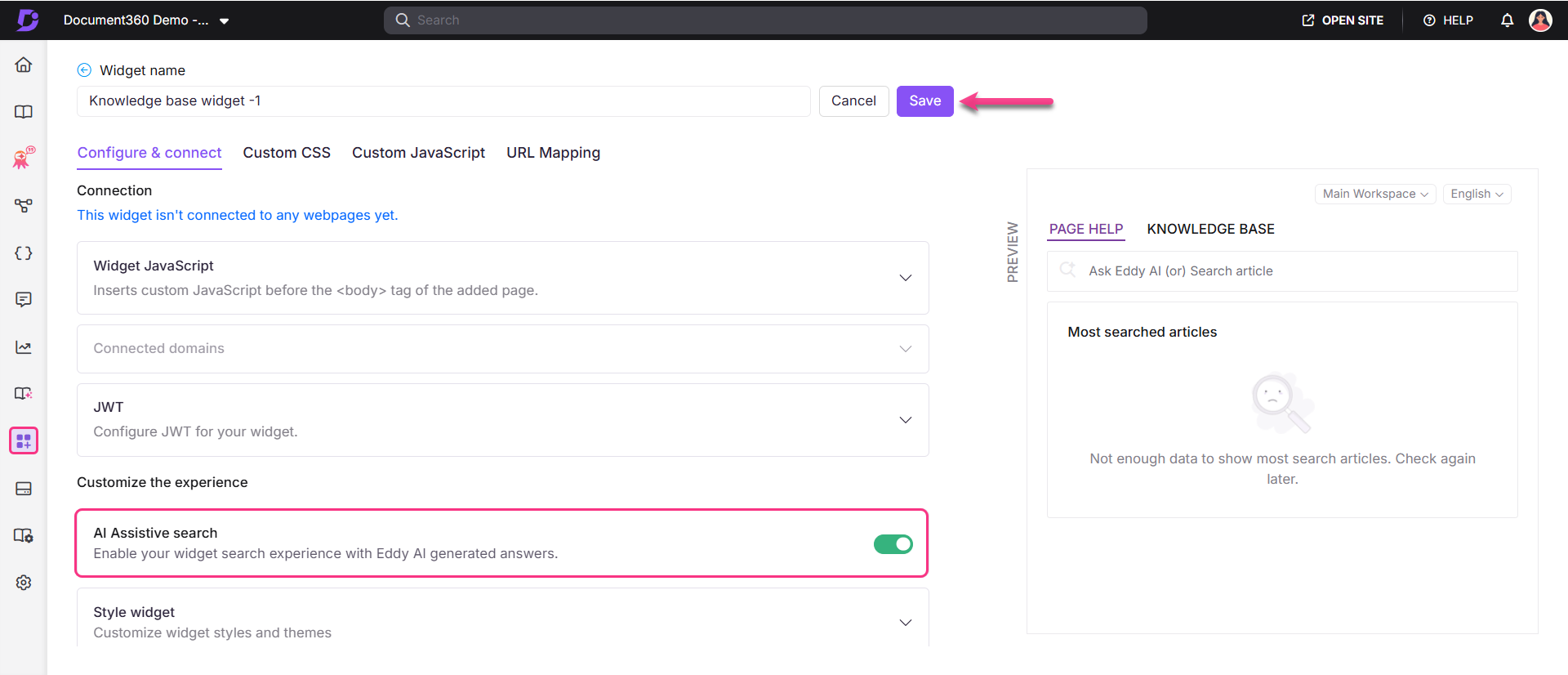
Task: Click OPEN SITE link
Action: [1343, 20]
